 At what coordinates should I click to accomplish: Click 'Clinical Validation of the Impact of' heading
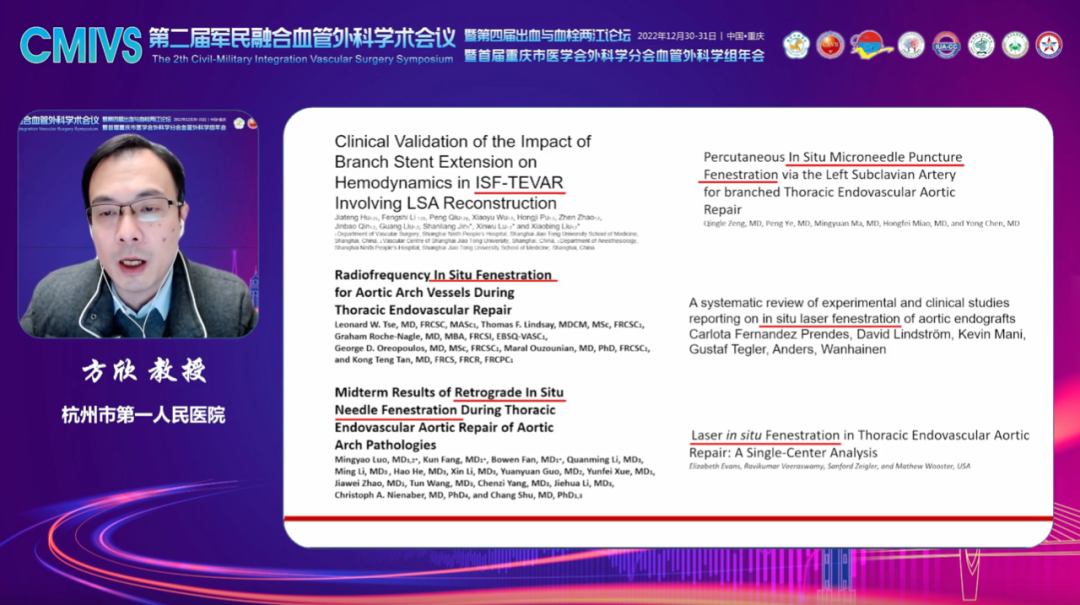click(463, 141)
